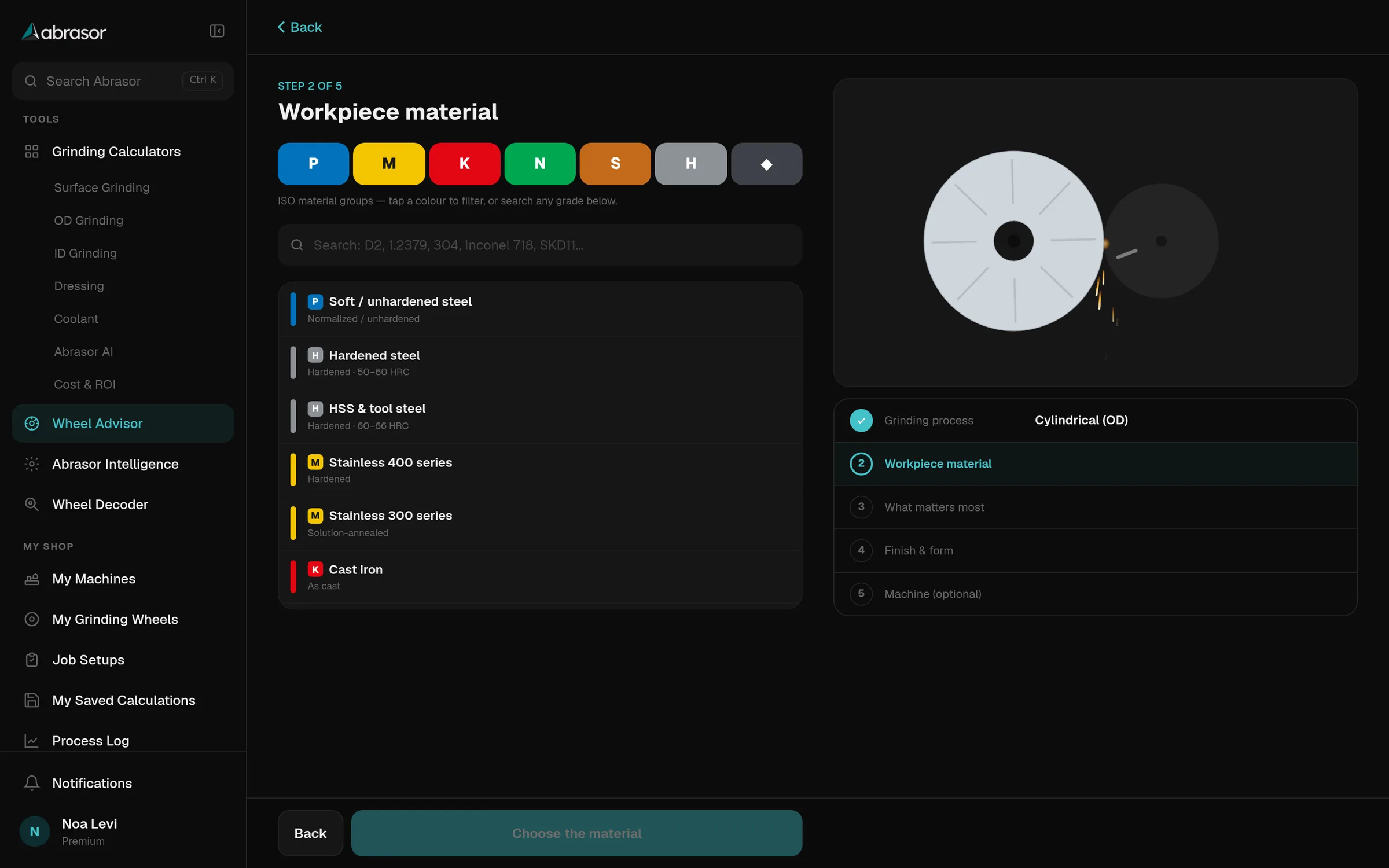Click the Notifications bell icon
Screen dimensions: 1389x868
pyautogui.click(x=32, y=783)
